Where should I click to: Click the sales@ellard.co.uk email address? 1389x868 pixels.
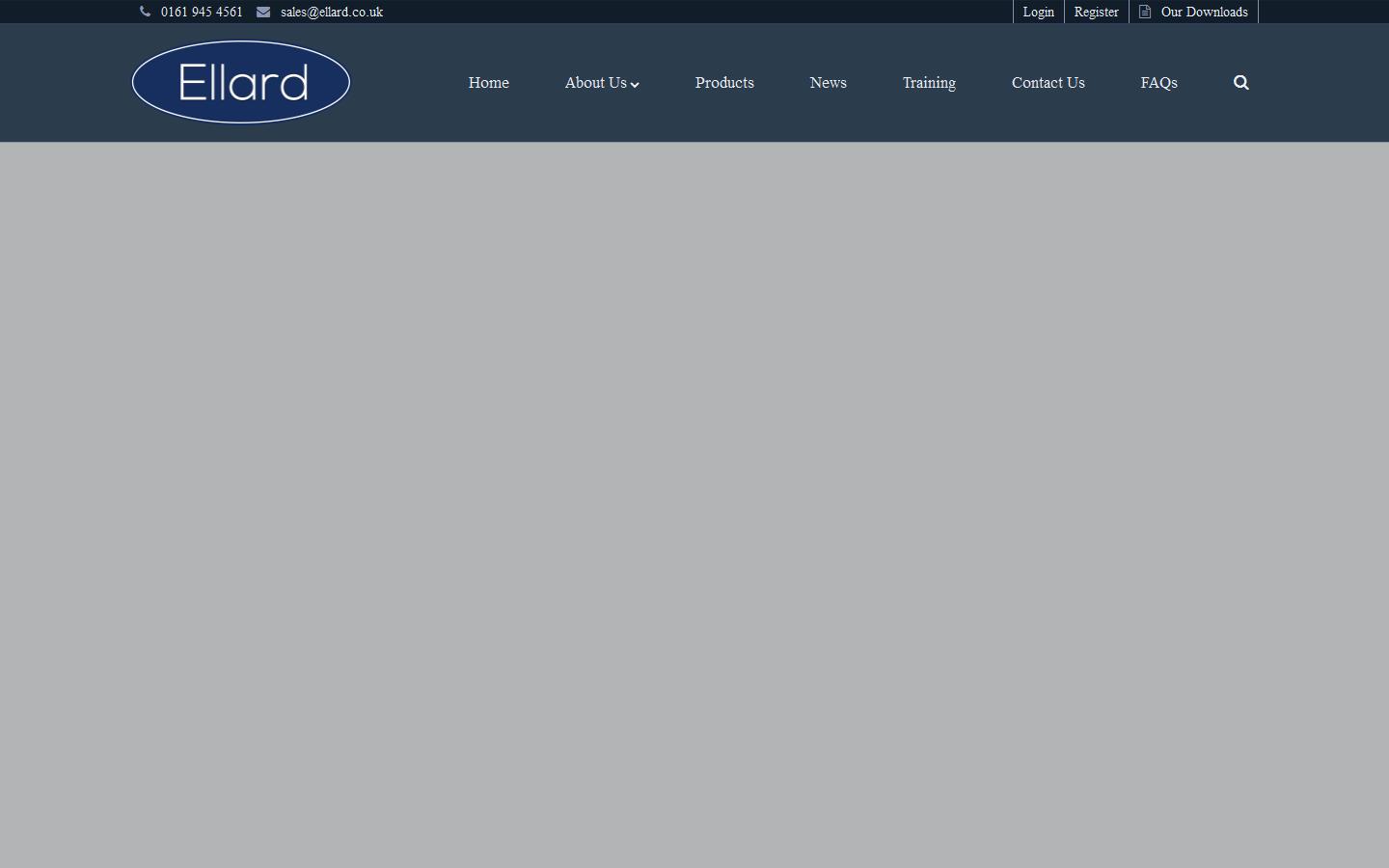[332, 12]
